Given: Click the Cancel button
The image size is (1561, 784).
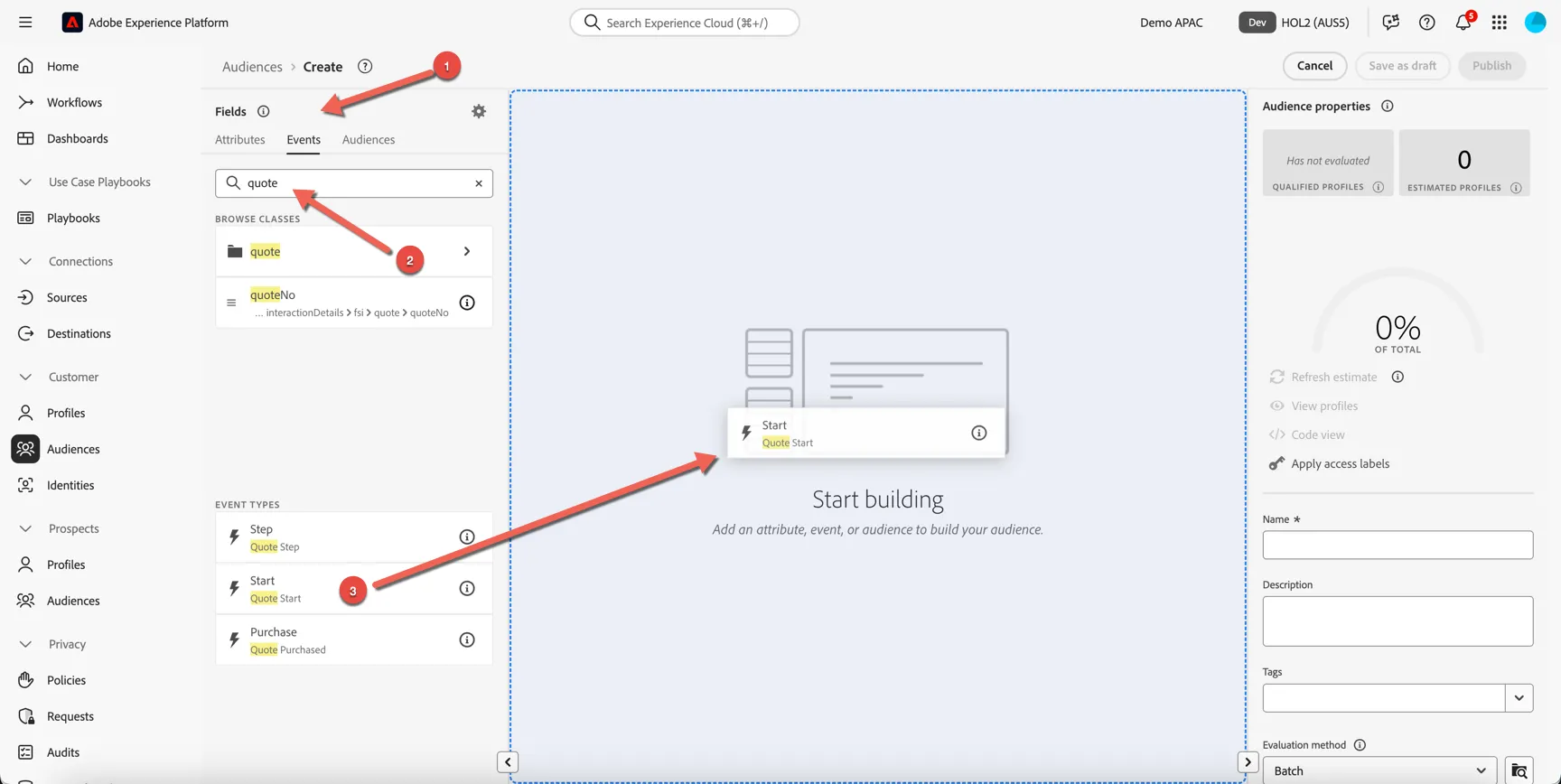Looking at the screenshot, I should 1314,66.
